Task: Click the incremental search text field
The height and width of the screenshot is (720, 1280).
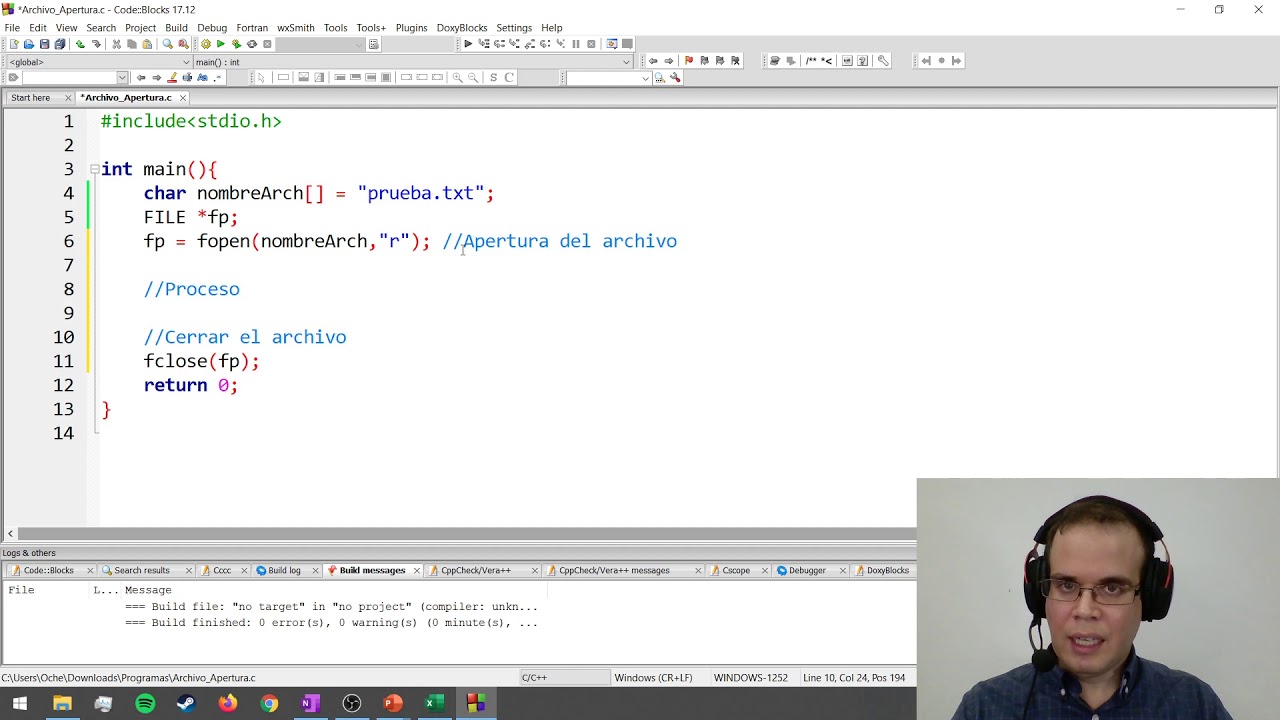Action: tap(68, 77)
